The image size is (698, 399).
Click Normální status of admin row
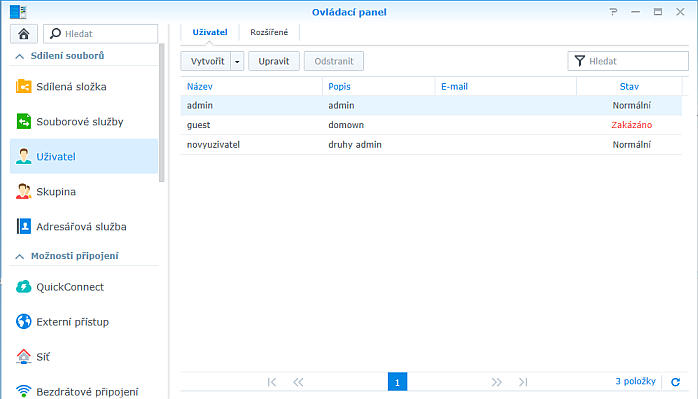[631, 106]
